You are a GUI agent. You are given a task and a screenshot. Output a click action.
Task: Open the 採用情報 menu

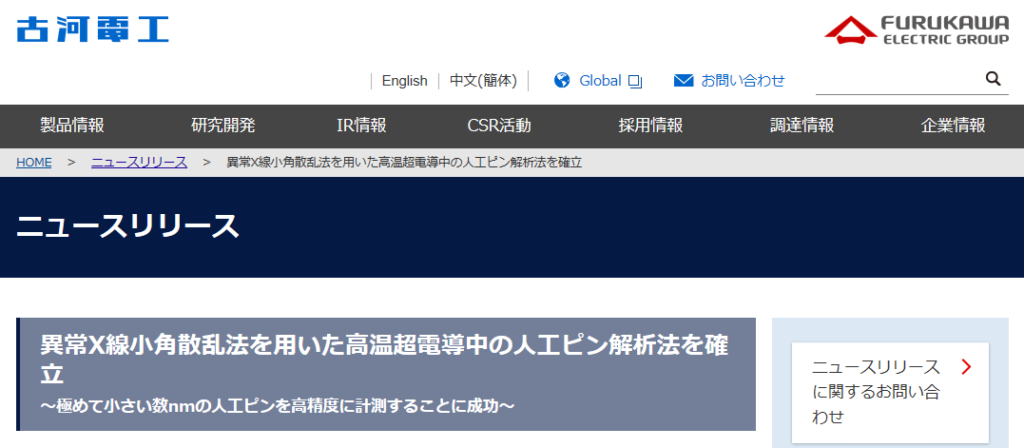[650, 125]
